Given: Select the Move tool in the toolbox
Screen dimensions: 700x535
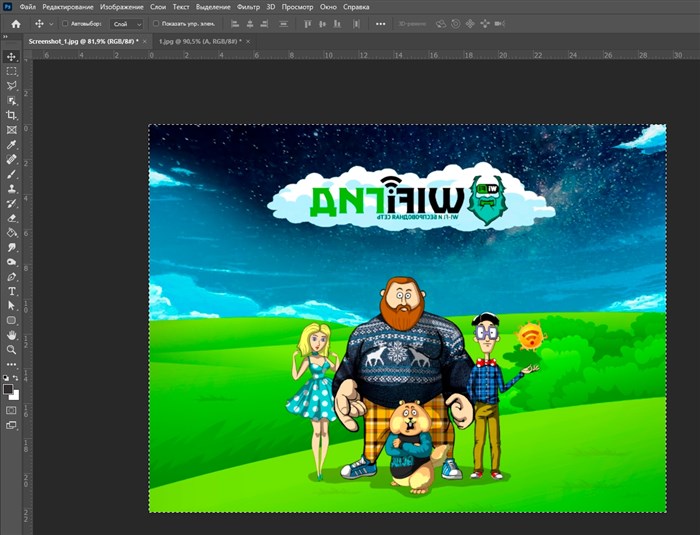Looking at the screenshot, I should click(x=12, y=56).
